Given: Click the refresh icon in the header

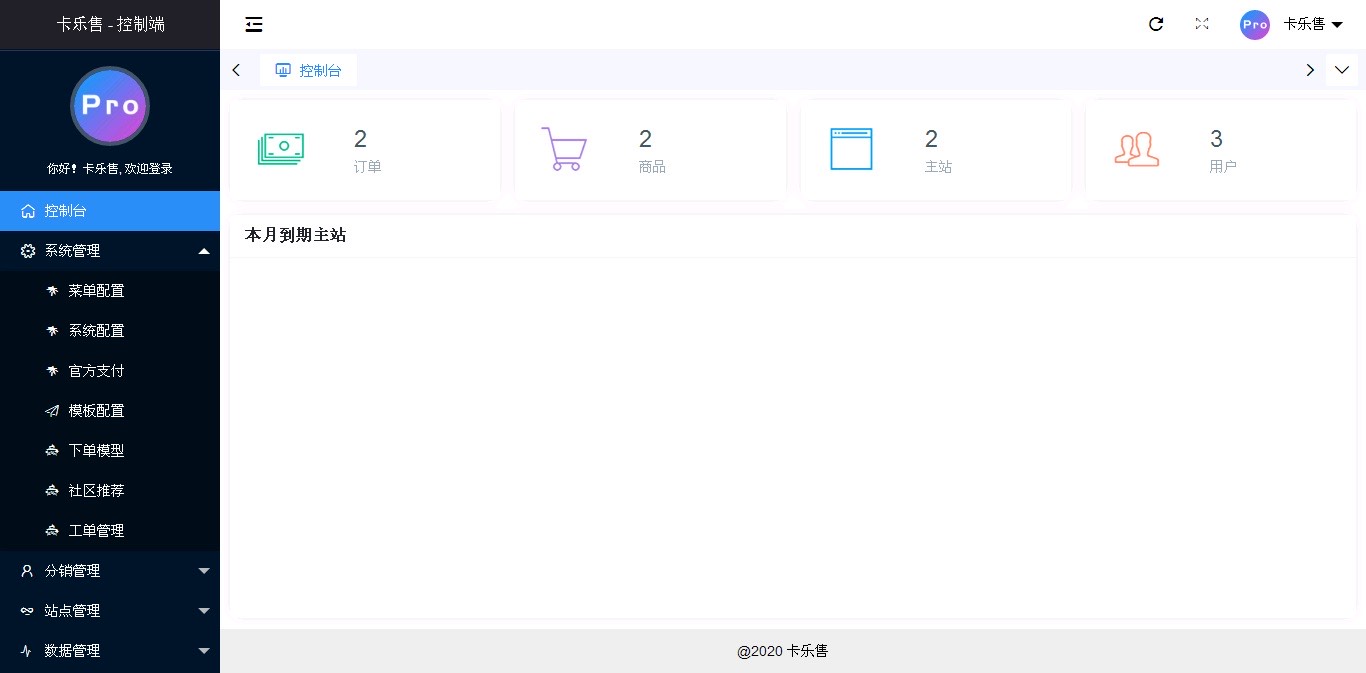Looking at the screenshot, I should coord(1156,24).
